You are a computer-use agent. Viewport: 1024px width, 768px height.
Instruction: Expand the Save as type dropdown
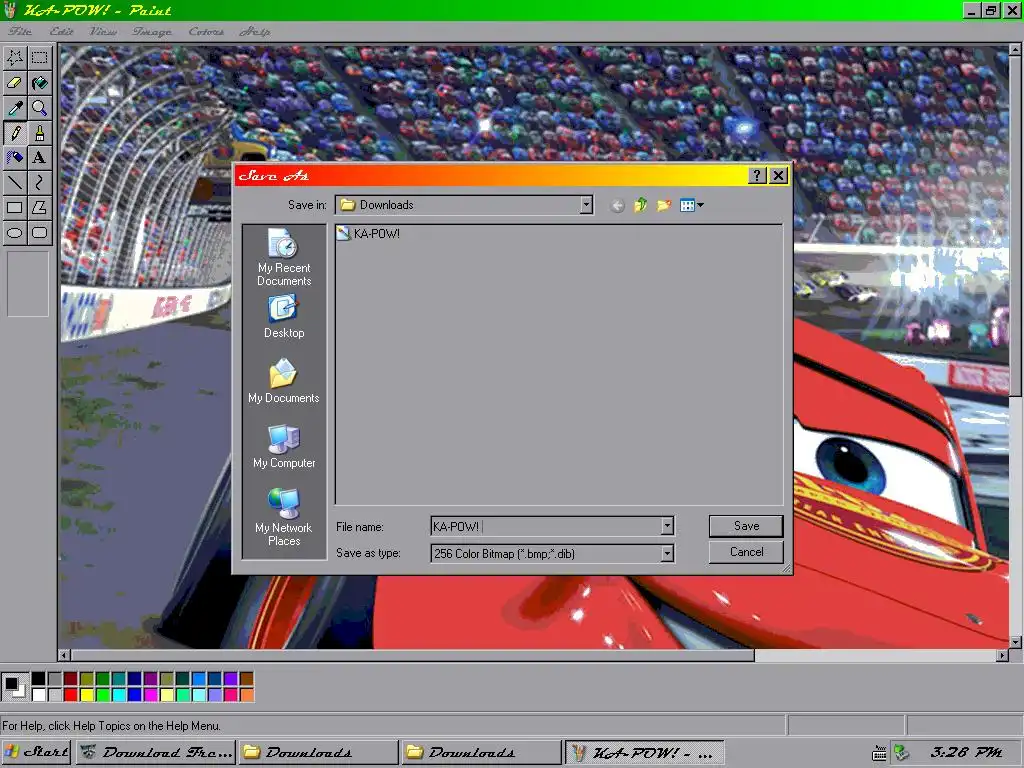click(x=667, y=554)
